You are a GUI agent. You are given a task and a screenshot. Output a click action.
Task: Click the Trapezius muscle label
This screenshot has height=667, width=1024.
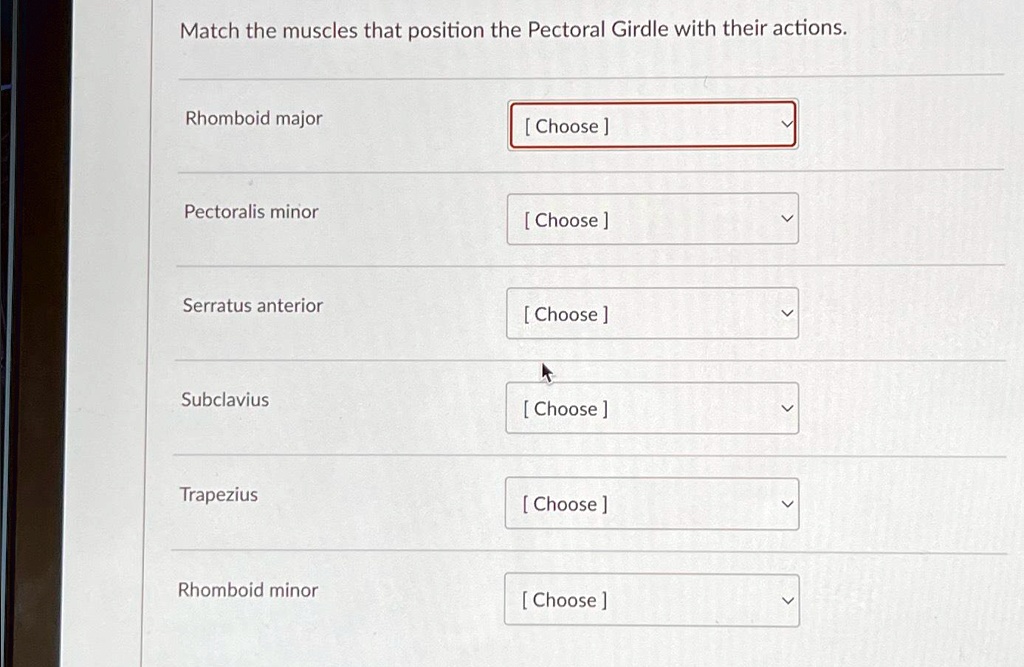[219, 495]
